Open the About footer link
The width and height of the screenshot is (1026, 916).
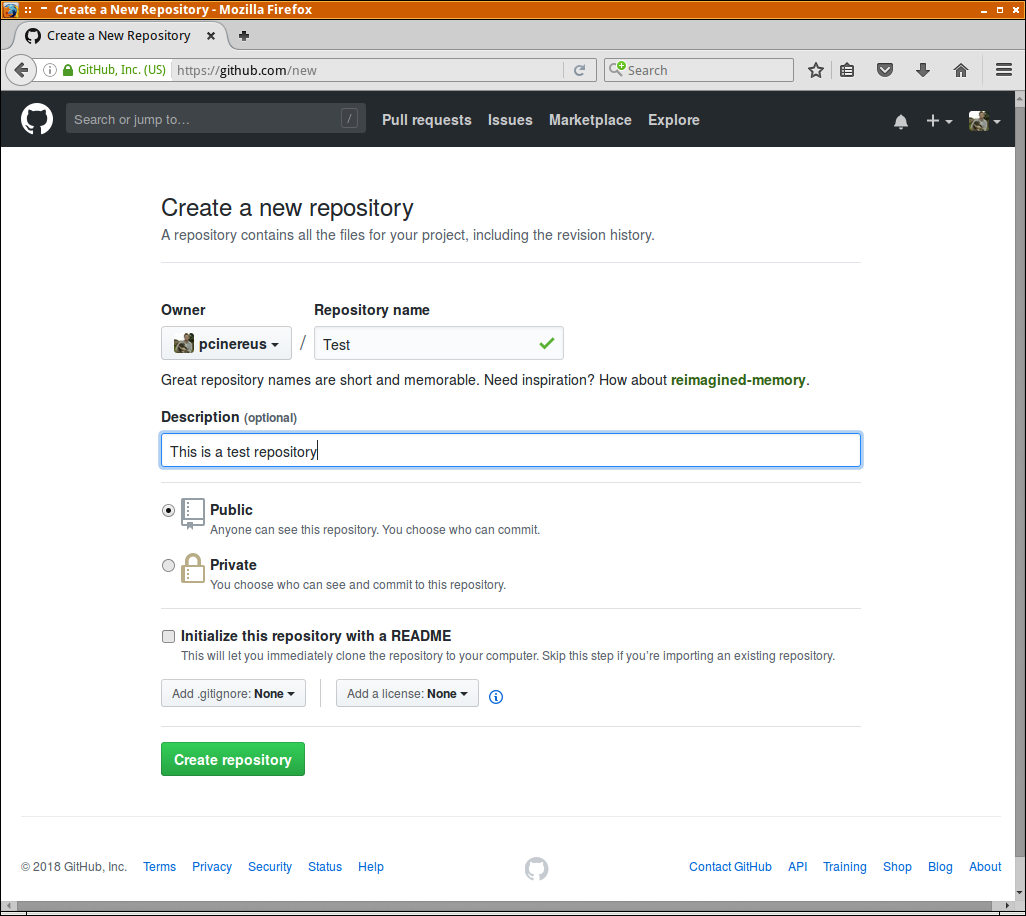point(985,867)
